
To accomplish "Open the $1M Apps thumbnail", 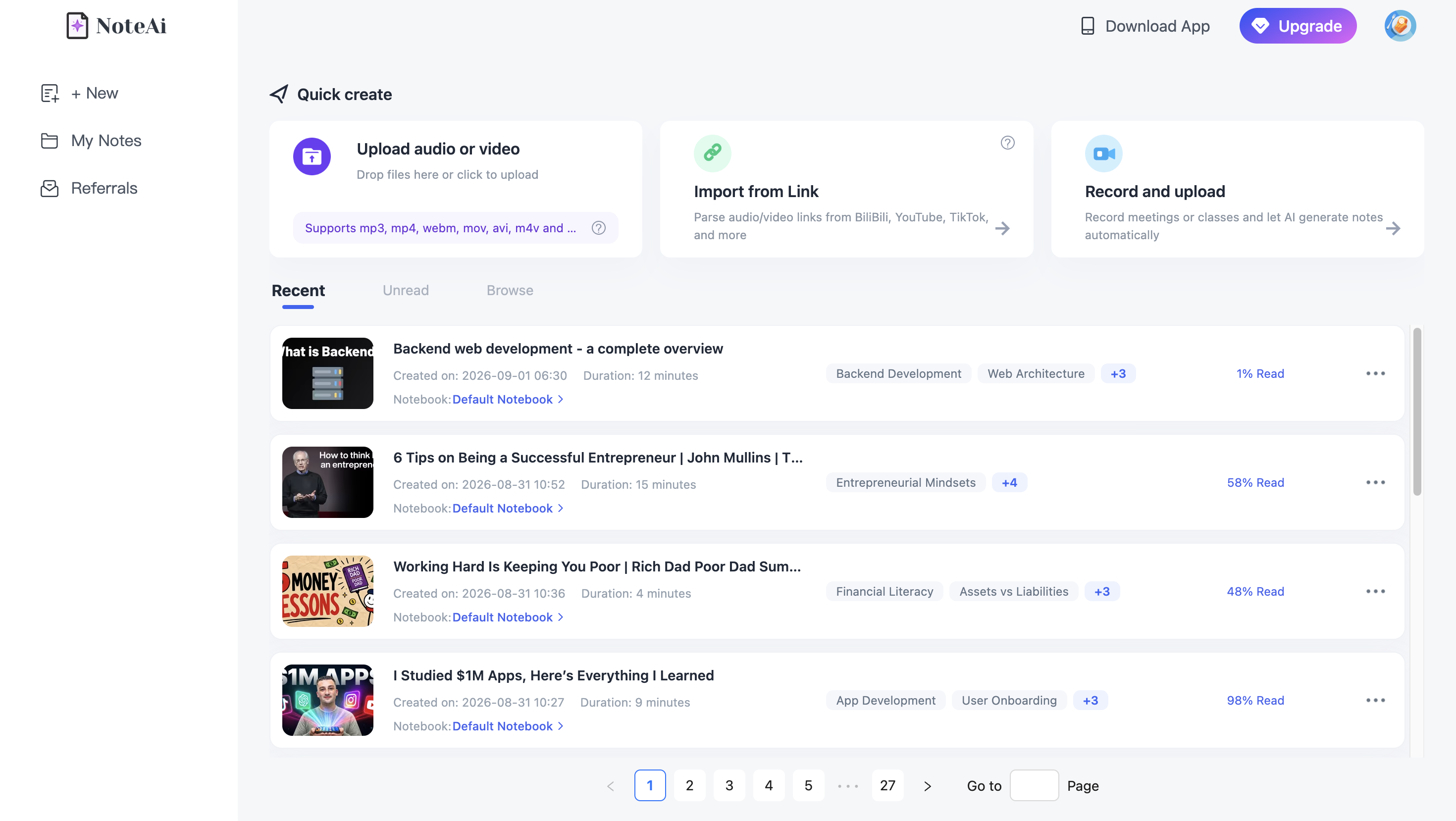I will tap(327, 701).
